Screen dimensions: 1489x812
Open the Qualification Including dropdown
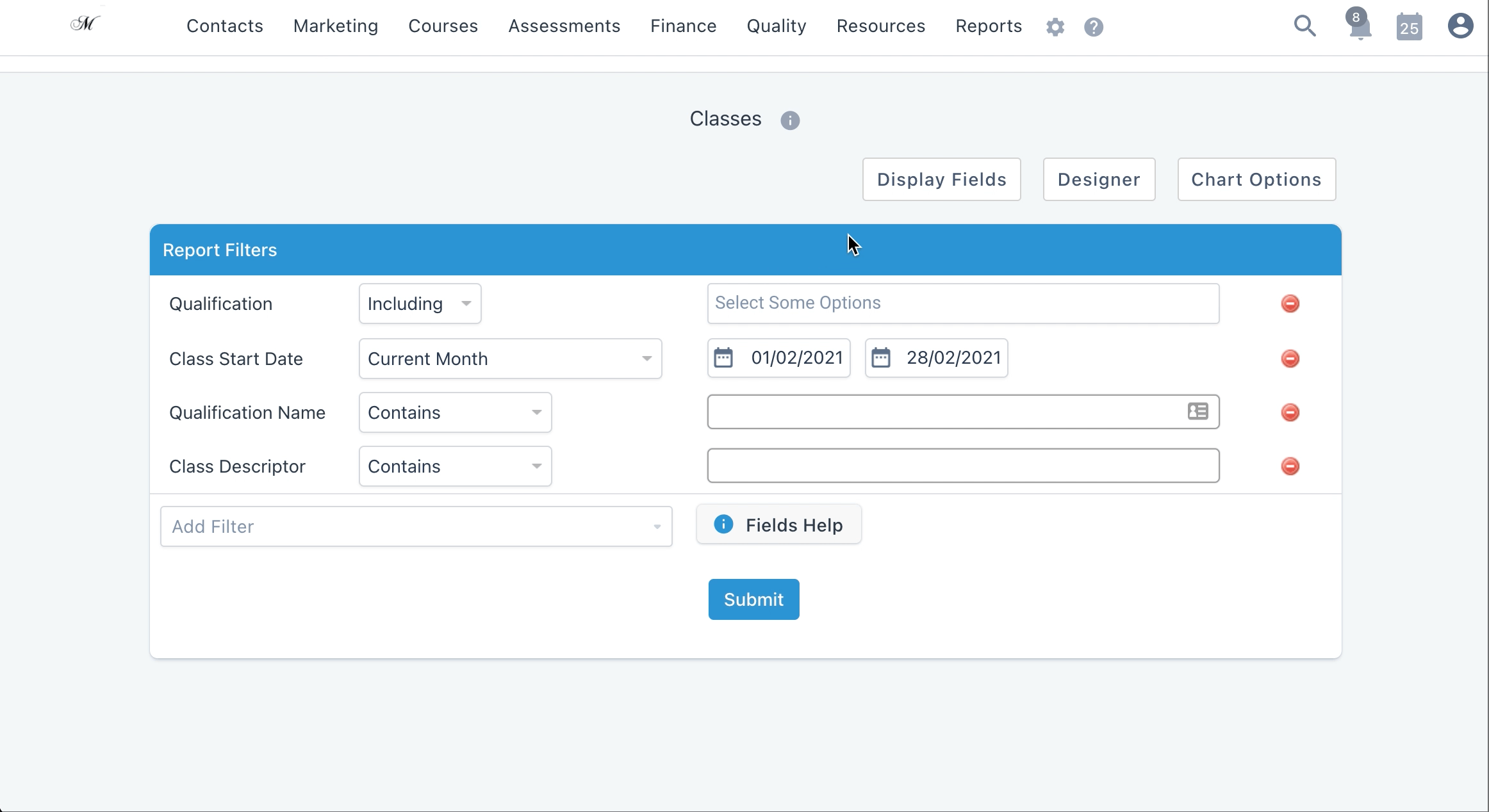(x=420, y=304)
